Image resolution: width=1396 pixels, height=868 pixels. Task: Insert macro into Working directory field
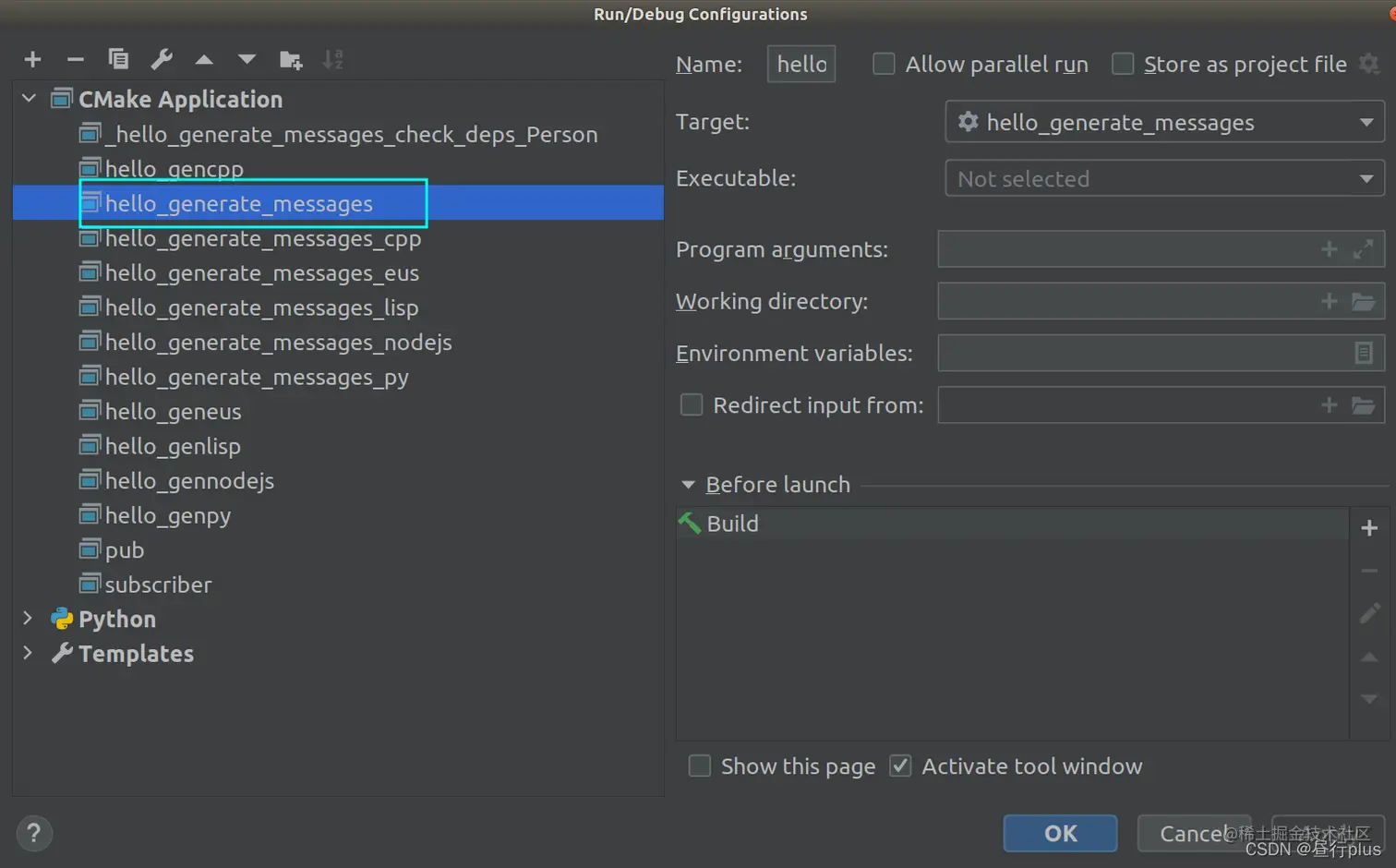tap(1330, 302)
